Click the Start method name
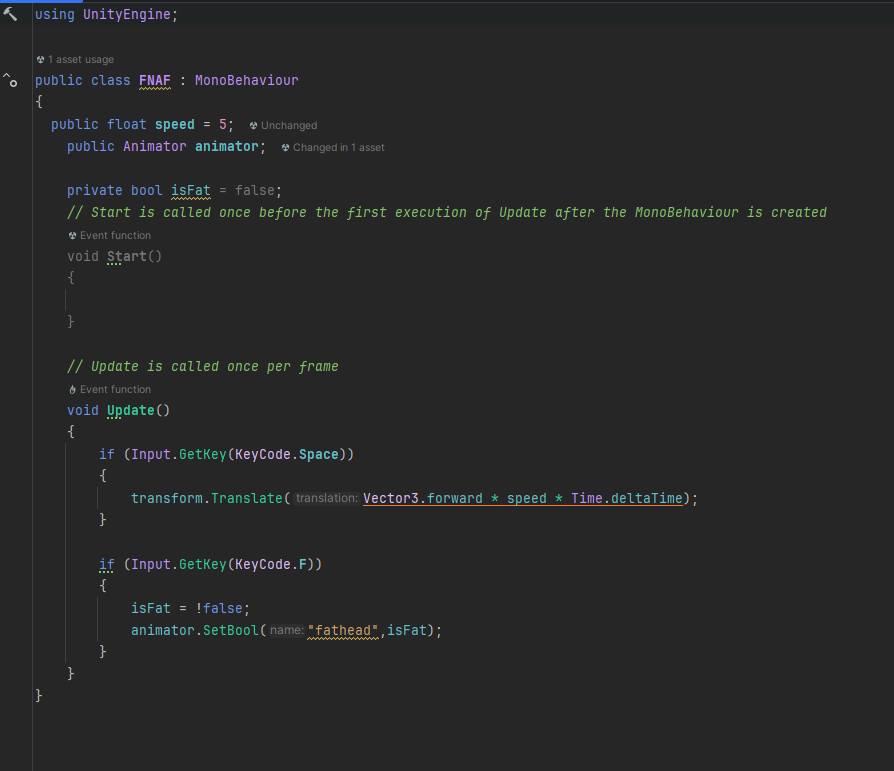The image size is (894, 771). tap(127, 257)
